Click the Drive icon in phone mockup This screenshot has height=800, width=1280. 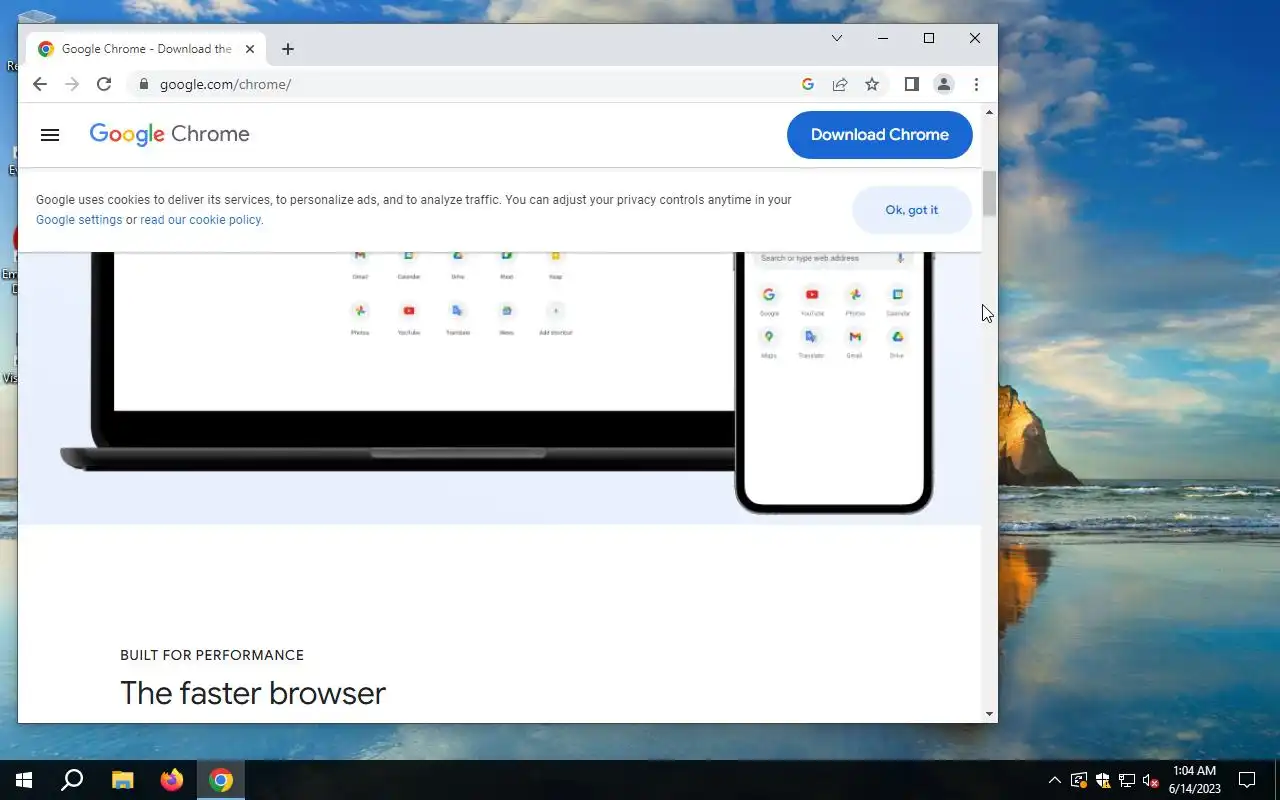pos(897,337)
